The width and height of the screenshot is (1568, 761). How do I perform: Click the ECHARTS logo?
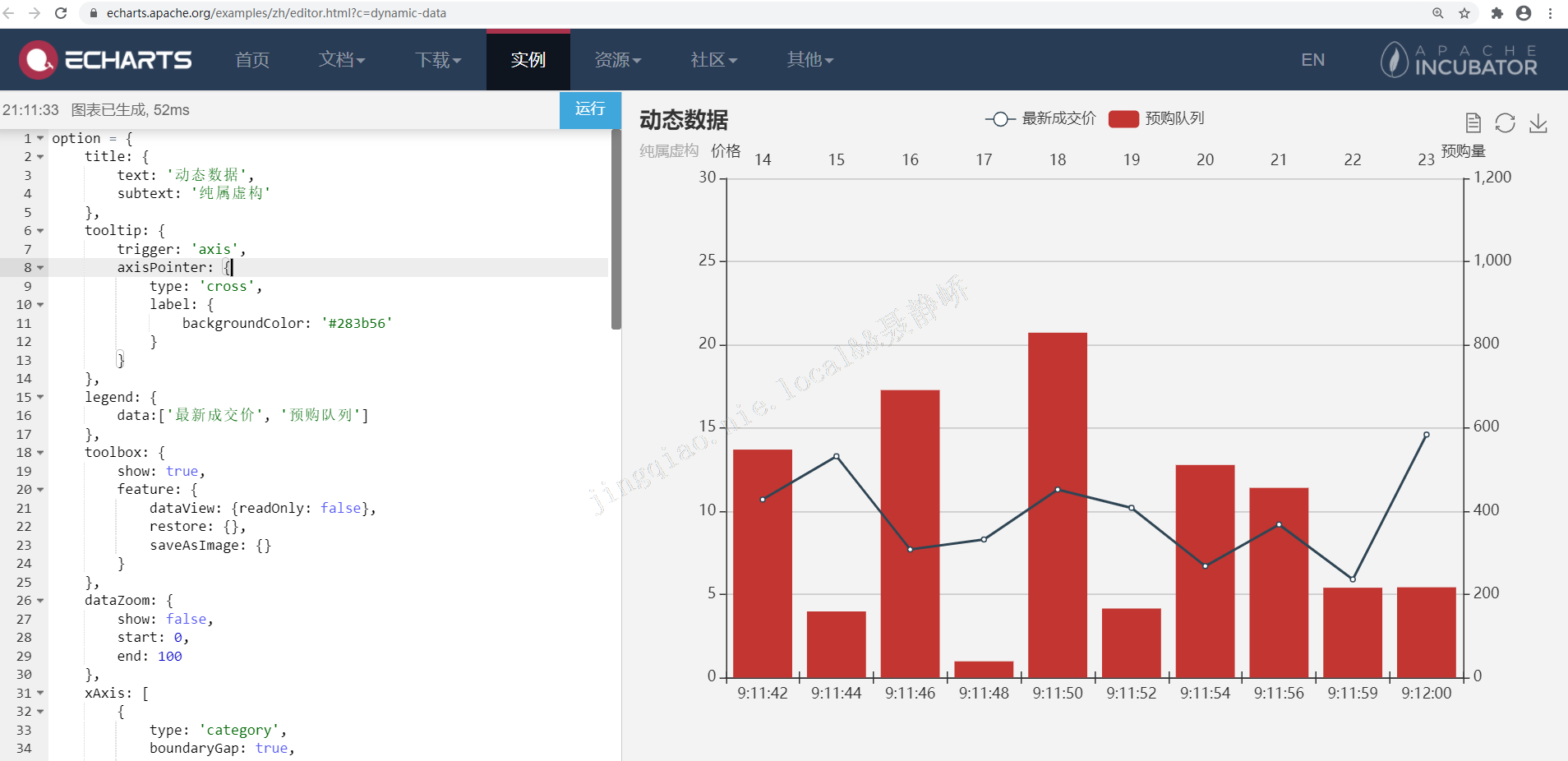(x=105, y=59)
